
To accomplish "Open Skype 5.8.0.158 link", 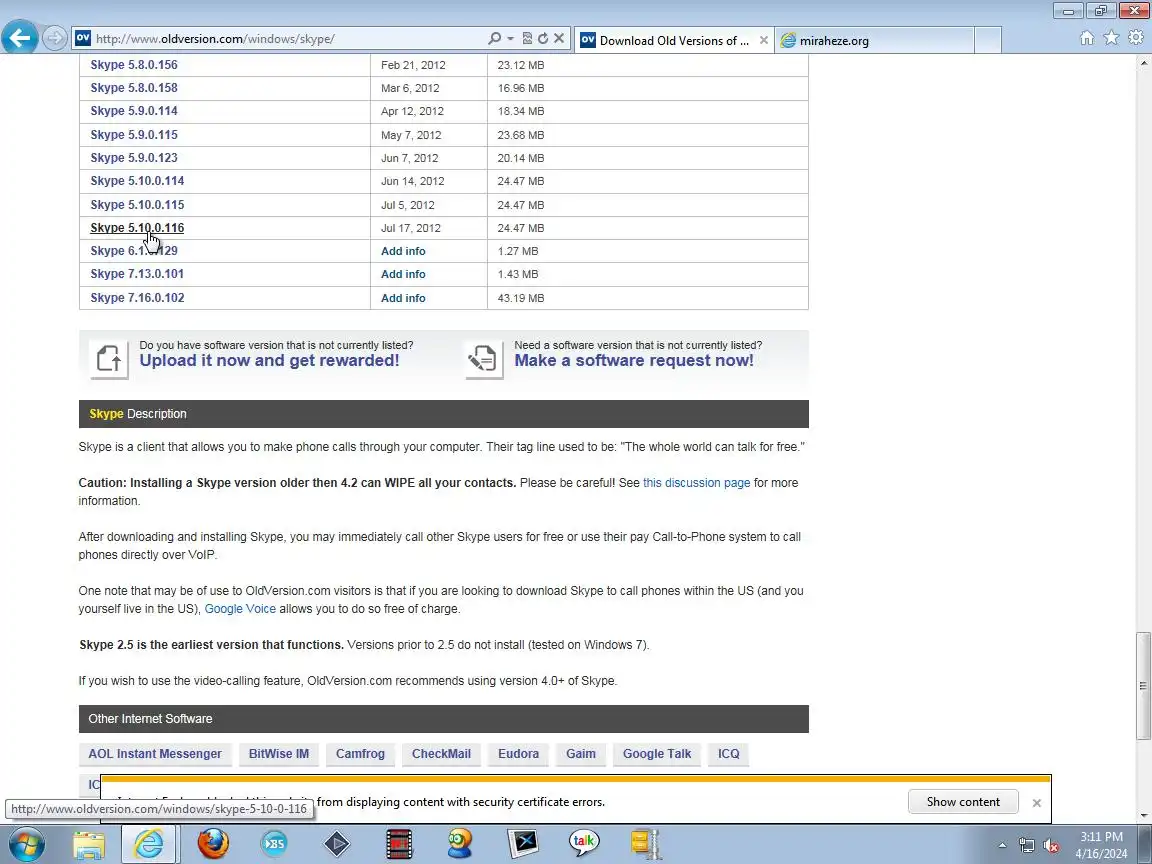I will (134, 87).
